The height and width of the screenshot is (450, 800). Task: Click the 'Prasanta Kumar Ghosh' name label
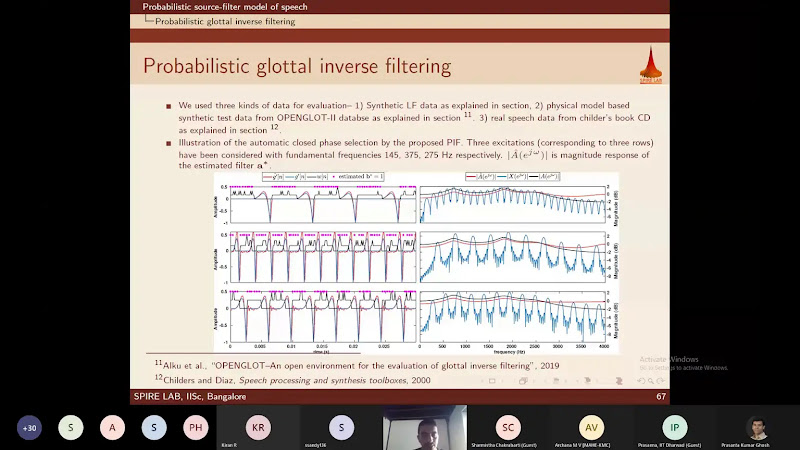[x=745, y=445]
